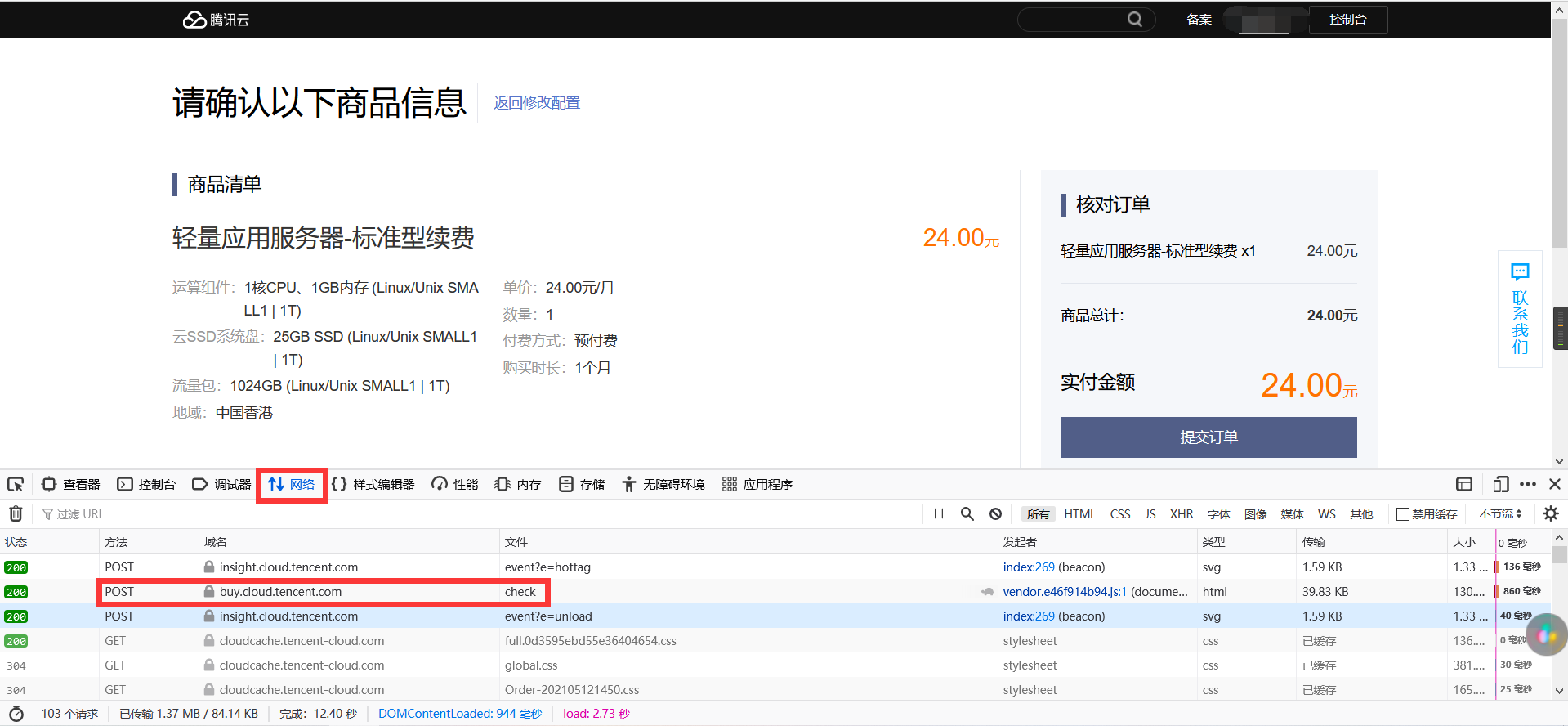Sort by 文件 column header
Screen dimensions: 1568x726
coord(748,541)
